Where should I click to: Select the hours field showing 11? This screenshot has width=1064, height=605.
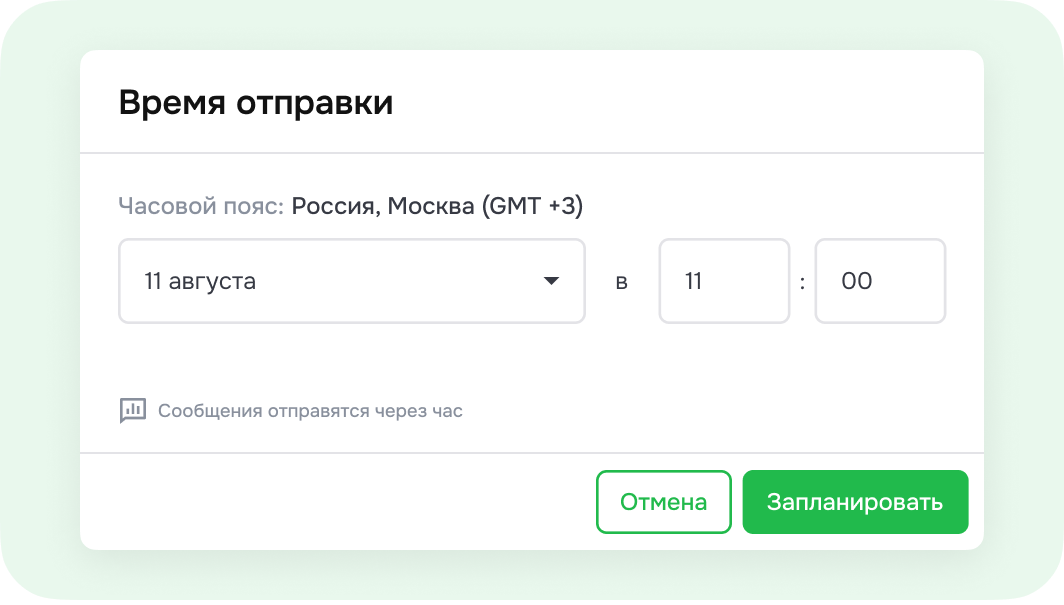tap(724, 281)
